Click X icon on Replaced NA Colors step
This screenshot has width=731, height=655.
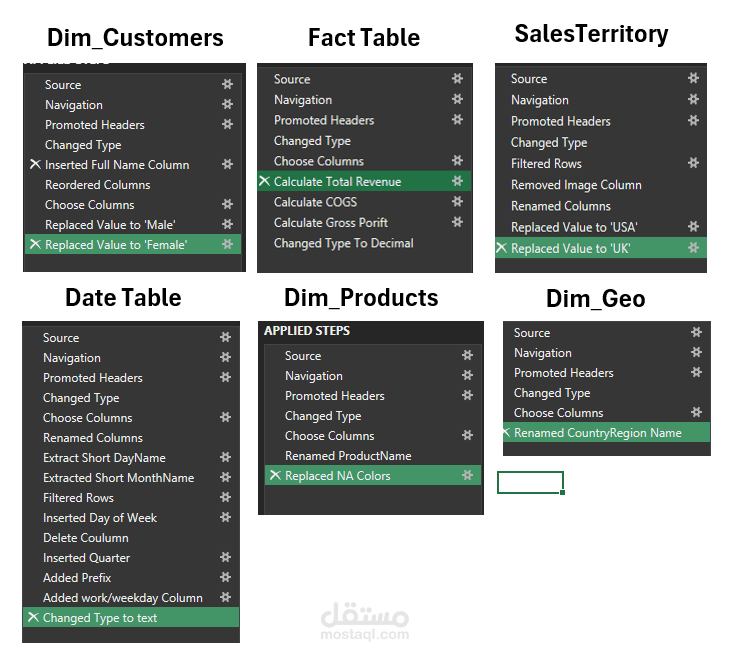pos(275,476)
